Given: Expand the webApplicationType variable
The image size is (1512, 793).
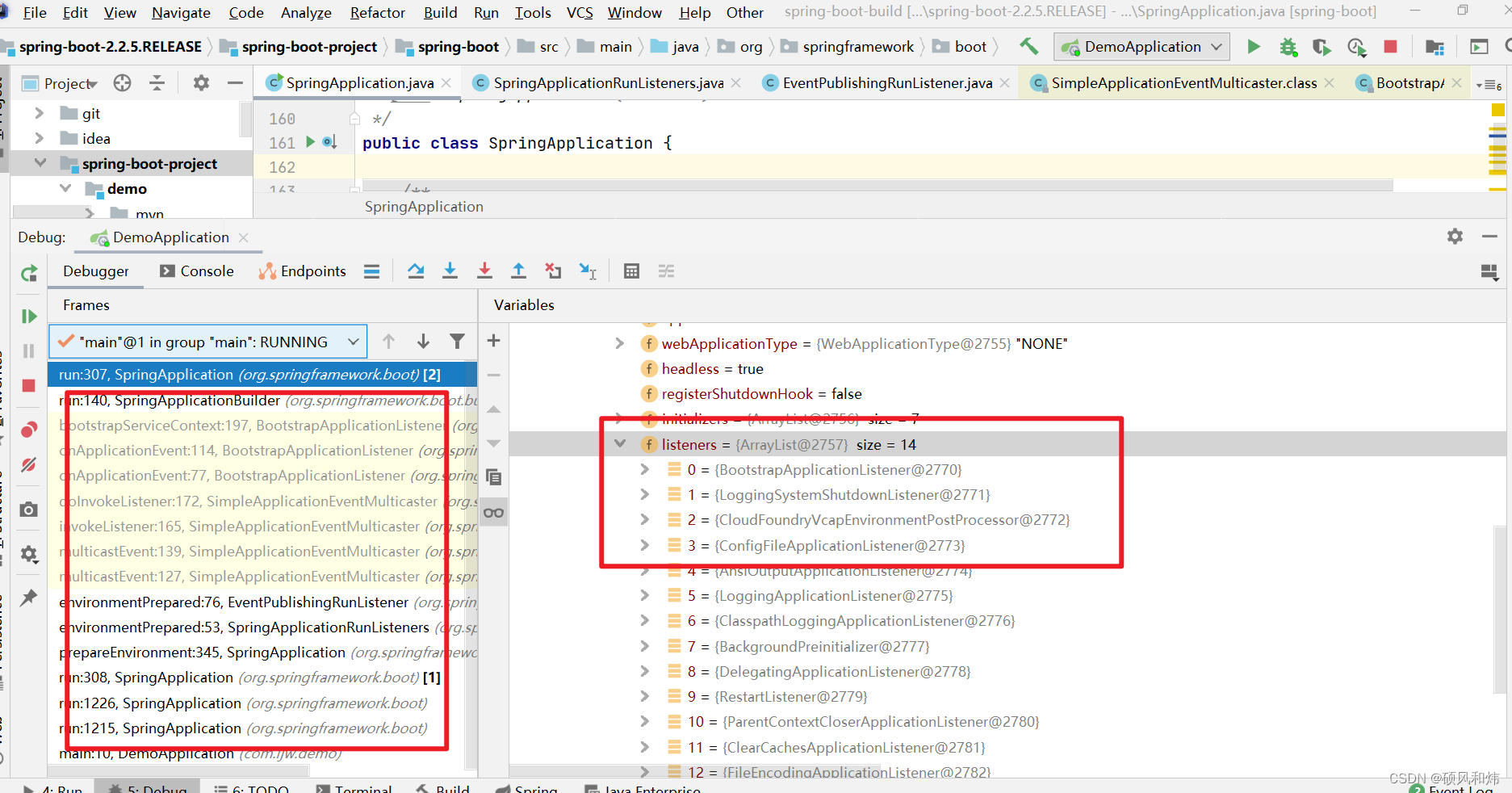Looking at the screenshot, I should coord(620,343).
